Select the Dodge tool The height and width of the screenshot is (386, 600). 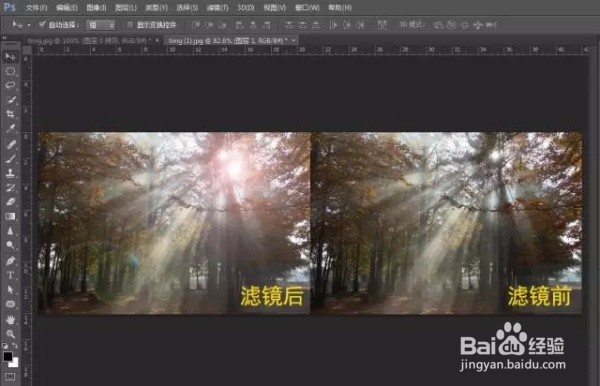pos(10,245)
